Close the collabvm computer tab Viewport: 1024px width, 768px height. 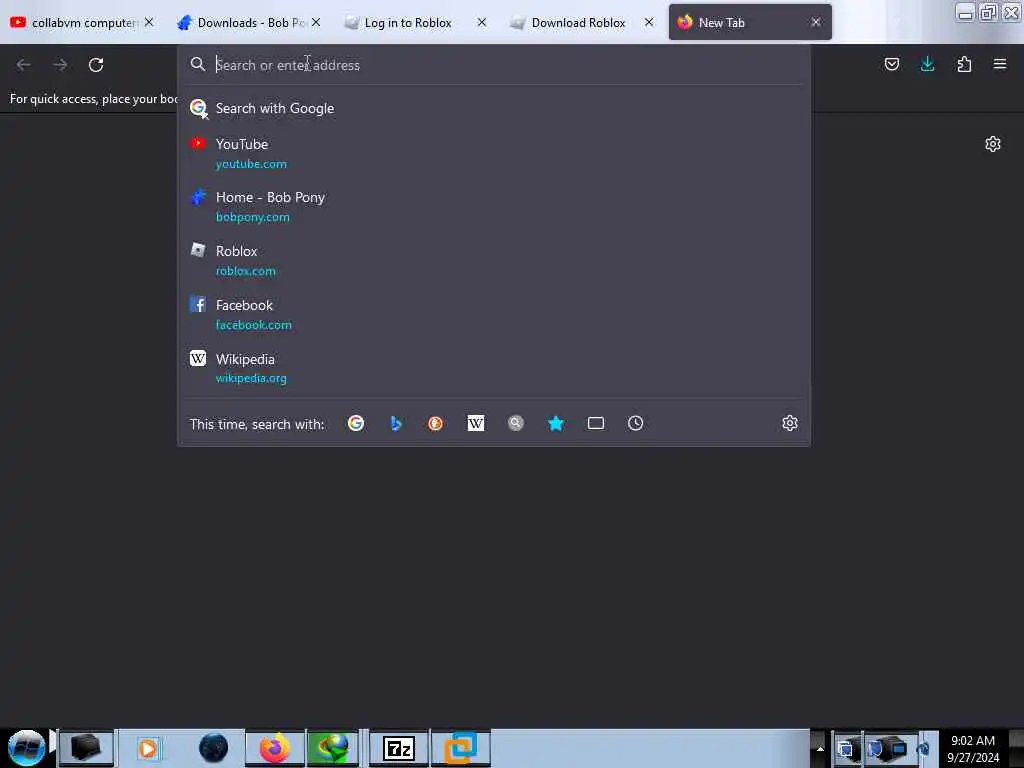click(x=149, y=22)
